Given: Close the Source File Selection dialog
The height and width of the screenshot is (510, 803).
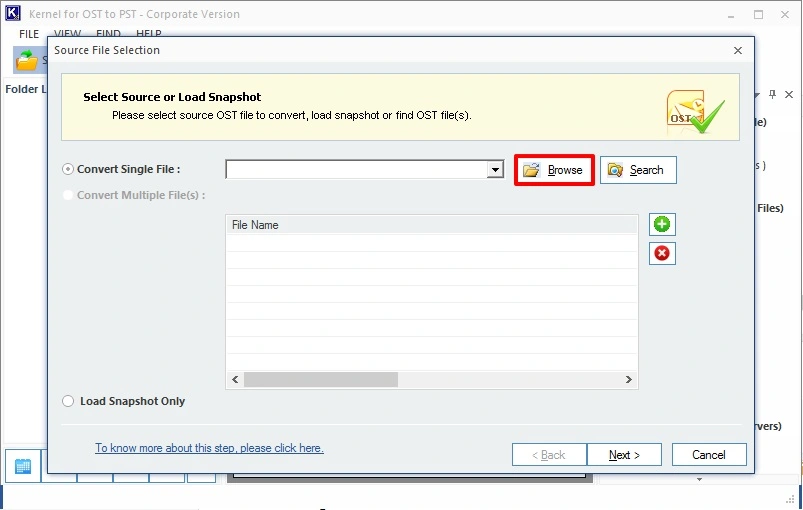Looking at the screenshot, I should (738, 50).
